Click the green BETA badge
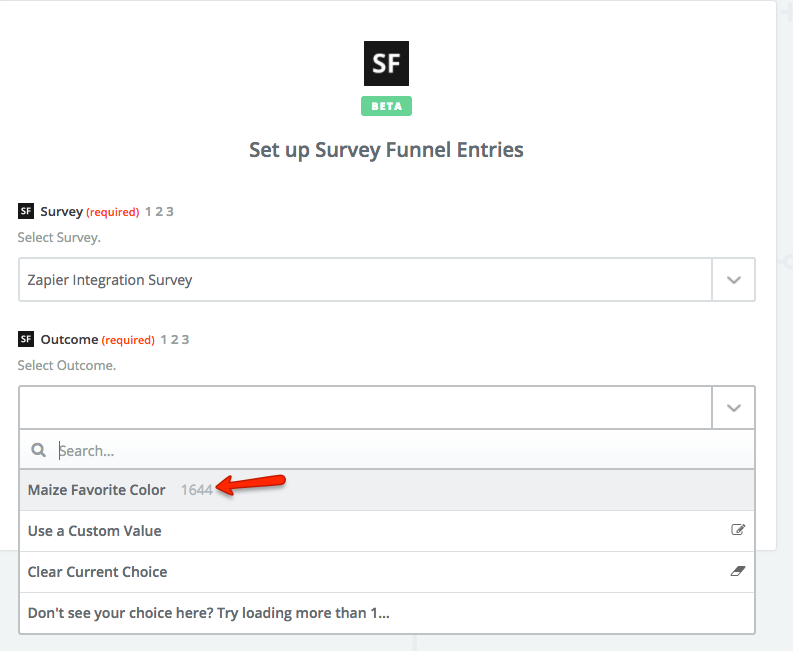Image resolution: width=793 pixels, height=651 pixels. click(386, 106)
